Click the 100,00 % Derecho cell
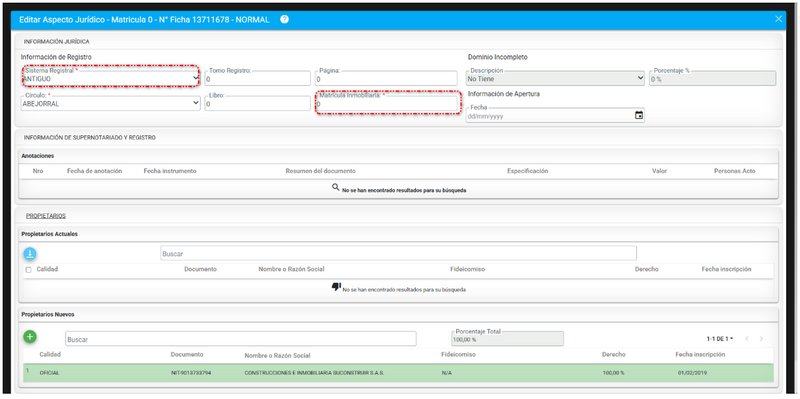This screenshot has height=399, width=800. 613,373
